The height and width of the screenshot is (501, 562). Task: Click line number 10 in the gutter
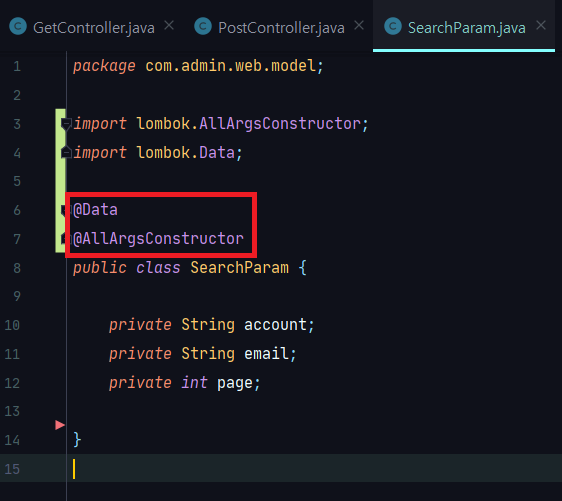pos(12,325)
